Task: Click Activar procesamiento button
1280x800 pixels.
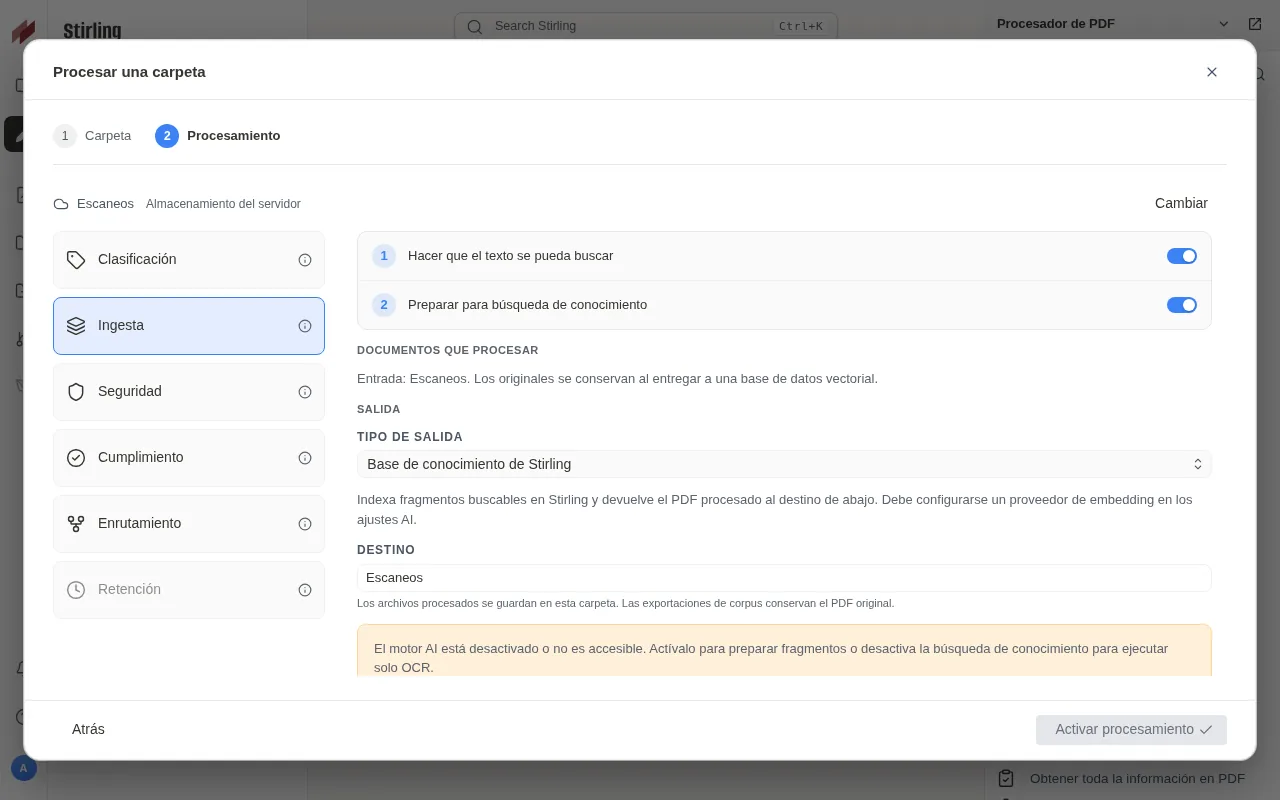Action: [x=1131, y=730]
